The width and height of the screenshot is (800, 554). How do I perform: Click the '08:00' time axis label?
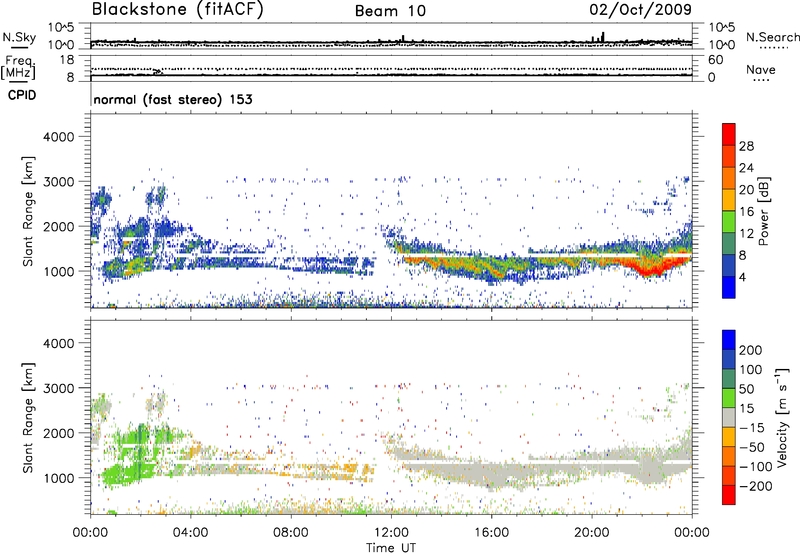291,533
